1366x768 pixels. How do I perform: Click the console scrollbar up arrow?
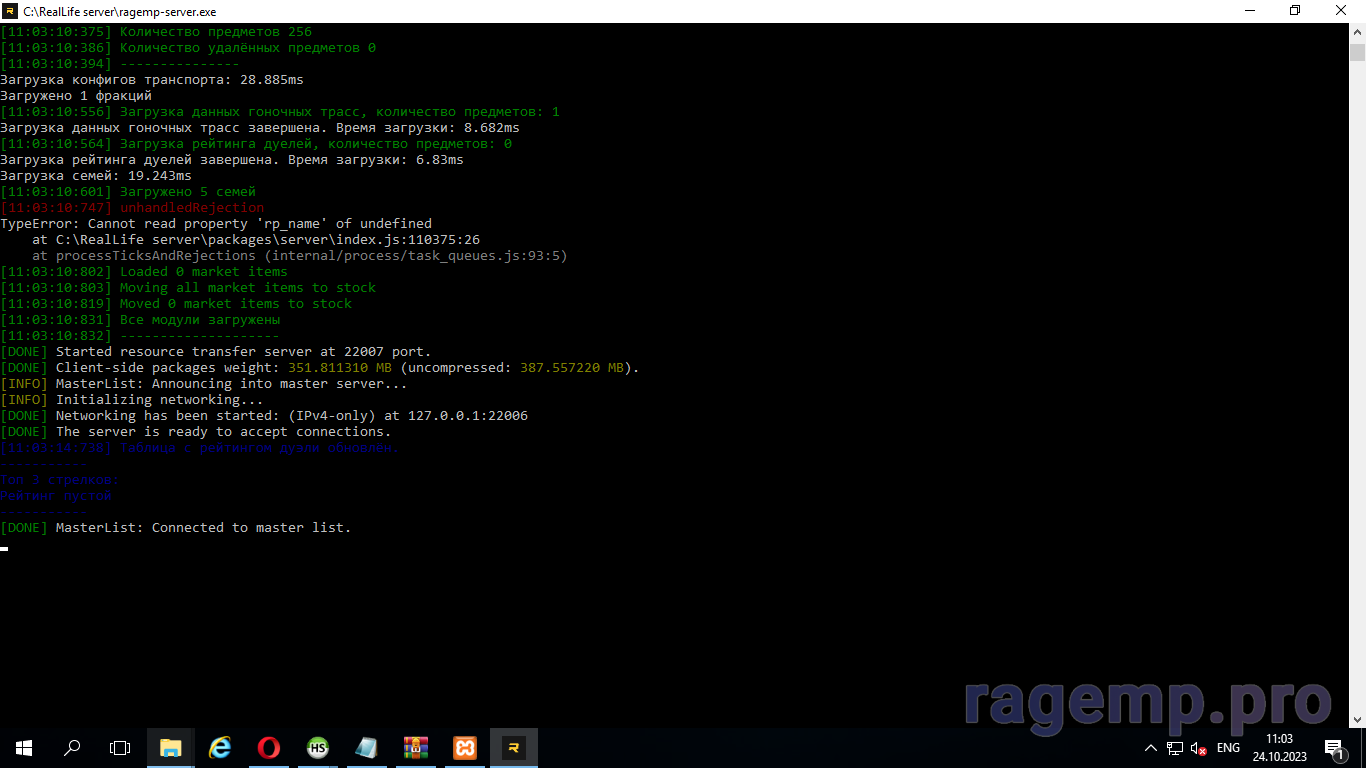[1357, 32]
